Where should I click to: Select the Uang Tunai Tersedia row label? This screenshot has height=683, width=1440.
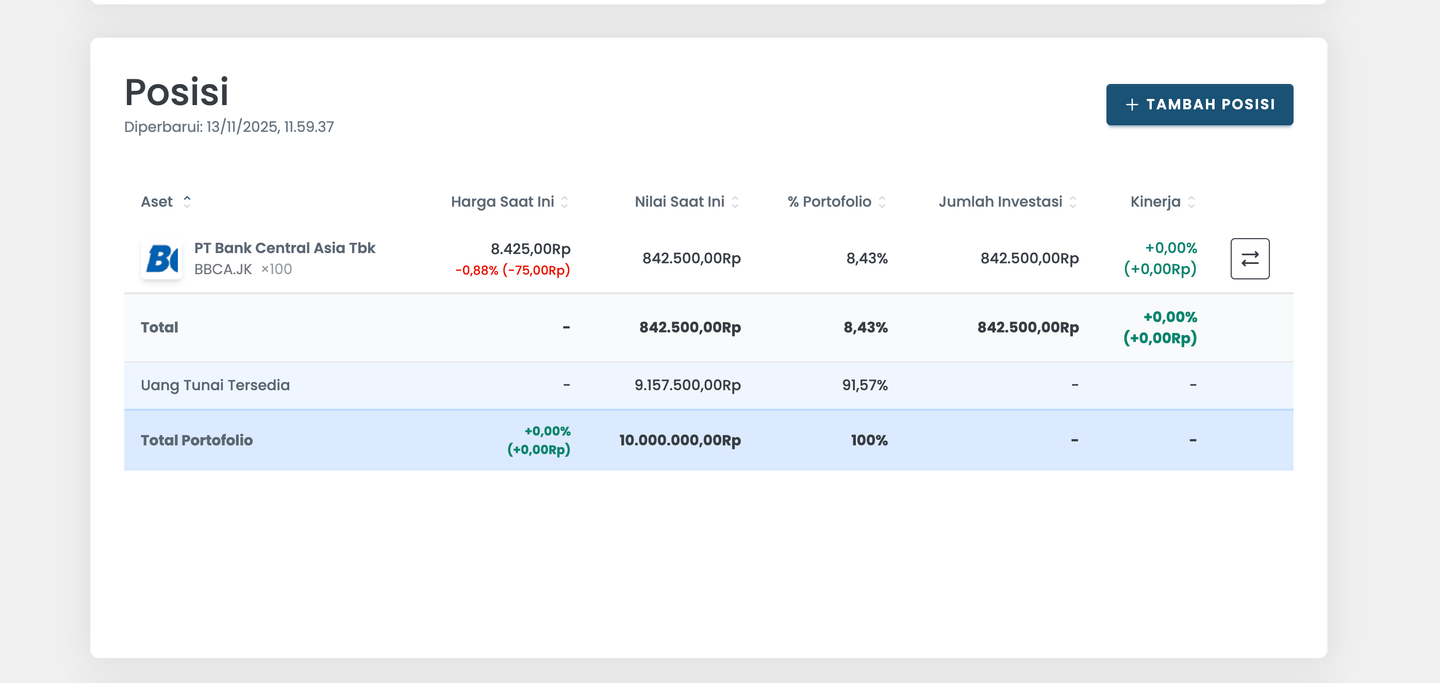pos(215,385)
